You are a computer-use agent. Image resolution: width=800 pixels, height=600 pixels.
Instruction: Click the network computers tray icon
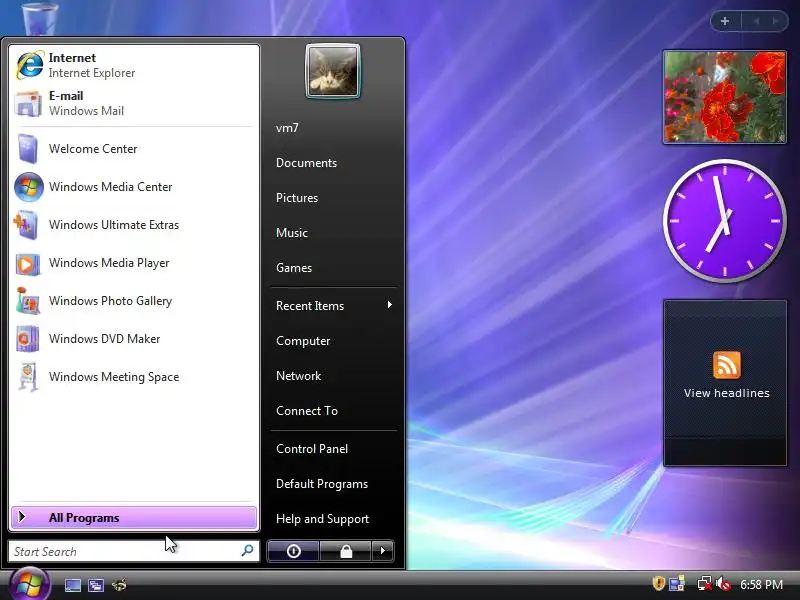[677, 584]
